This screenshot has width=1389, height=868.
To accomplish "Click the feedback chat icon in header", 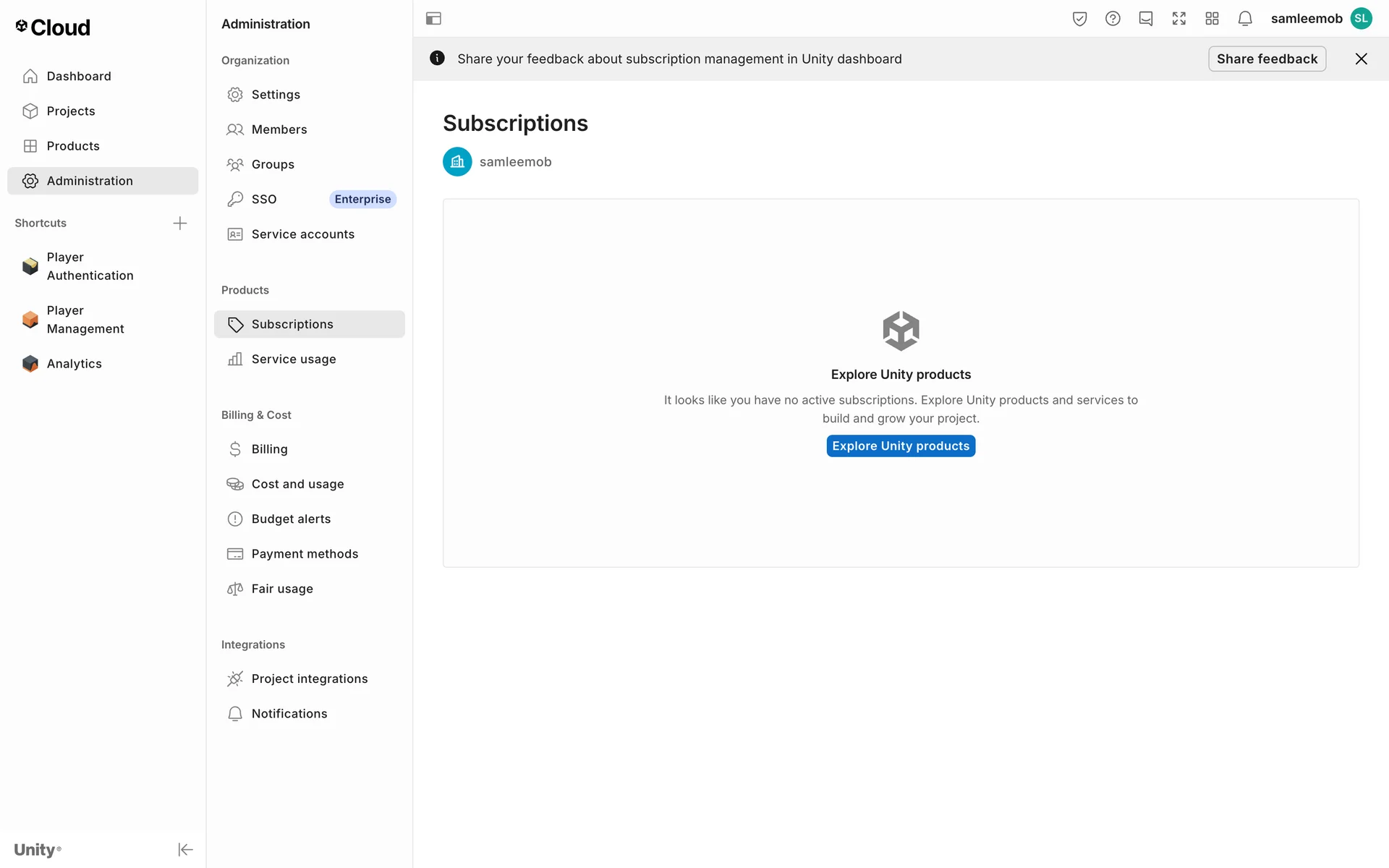I will 1145,19.
